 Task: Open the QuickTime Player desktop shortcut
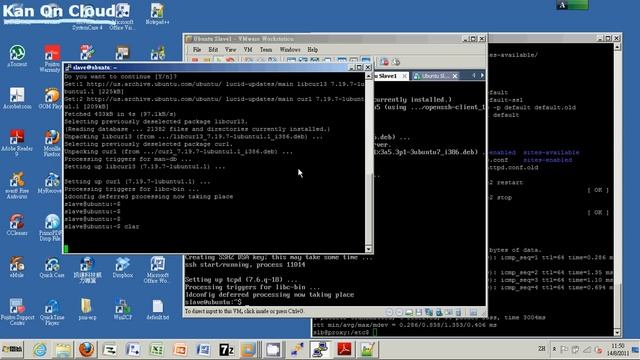point(52,312)
